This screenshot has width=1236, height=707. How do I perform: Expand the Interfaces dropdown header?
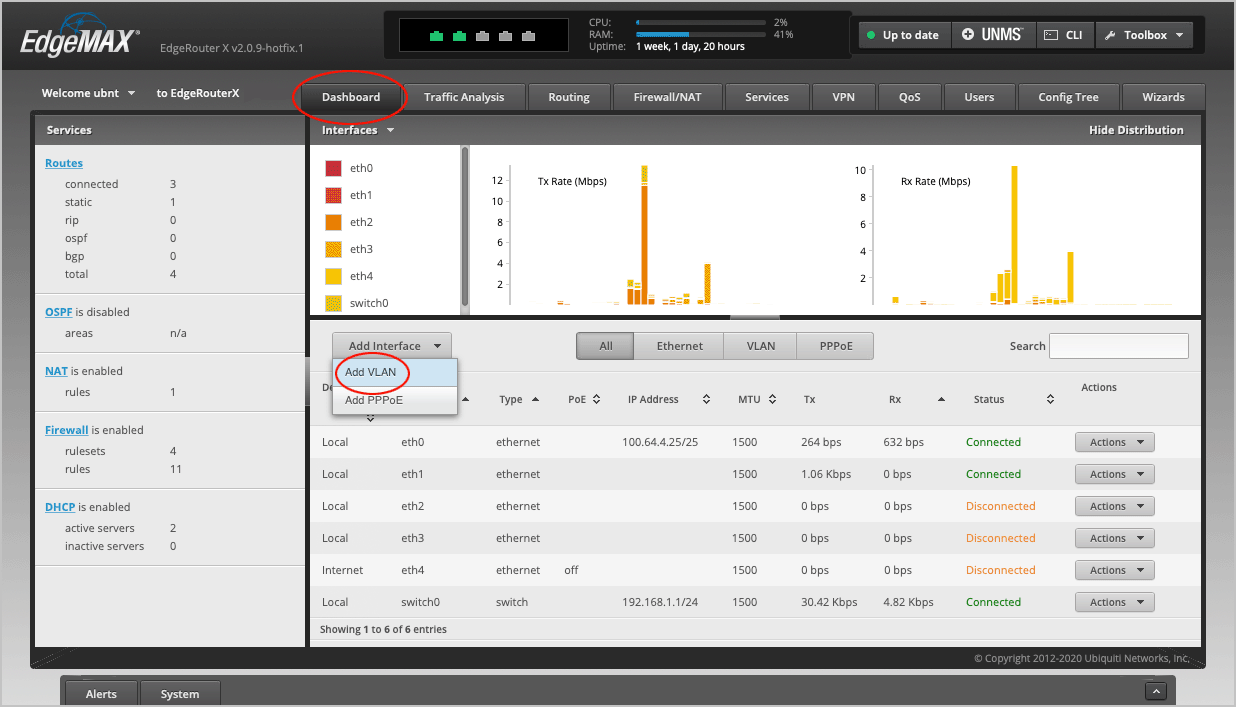[358, 130]
